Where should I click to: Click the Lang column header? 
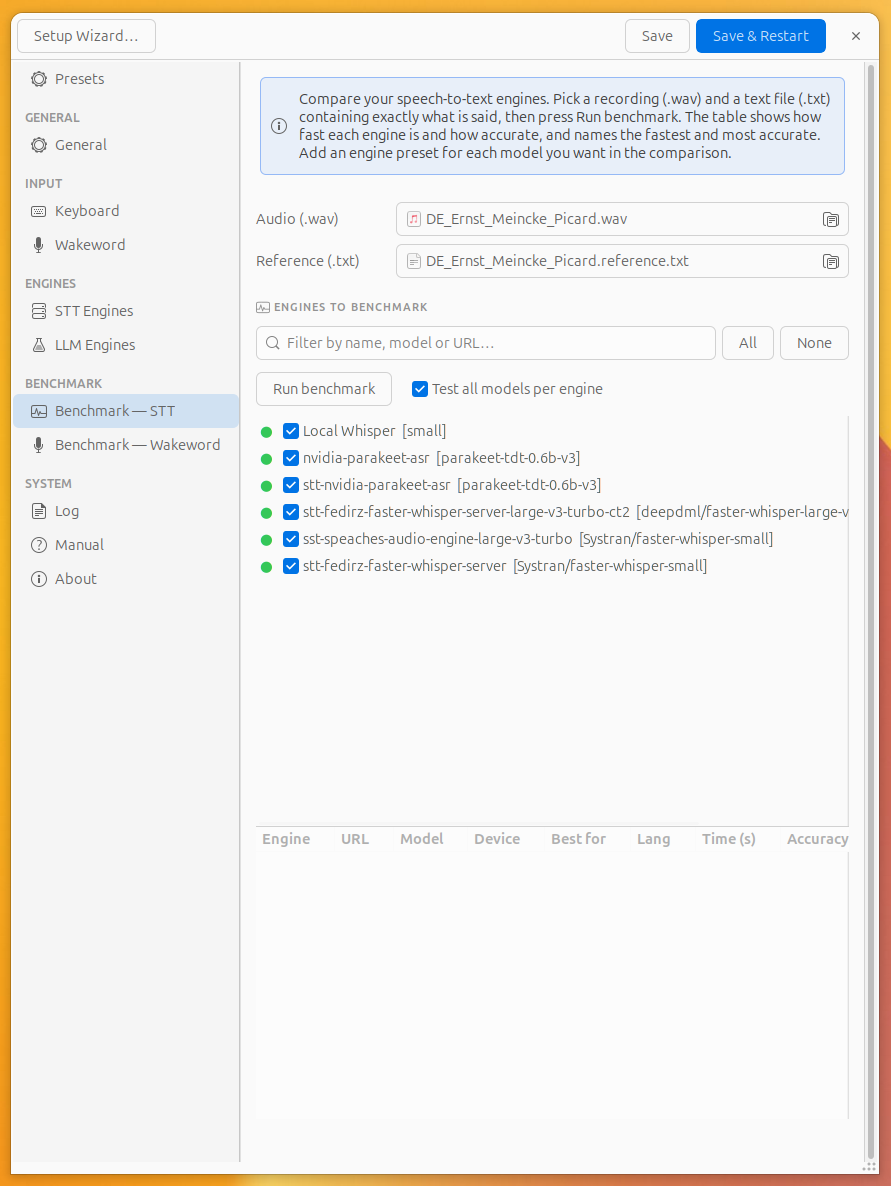click(654, 839)
